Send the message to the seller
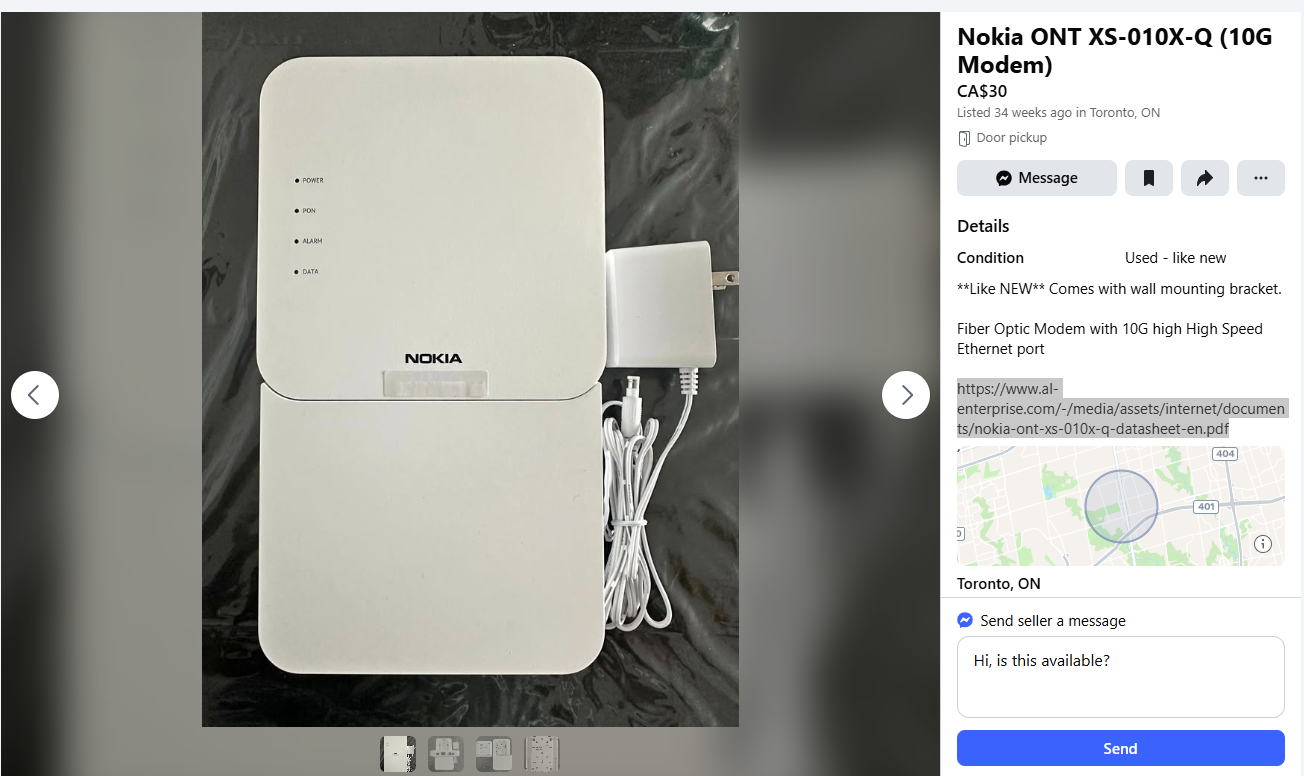 [1120, 748]
